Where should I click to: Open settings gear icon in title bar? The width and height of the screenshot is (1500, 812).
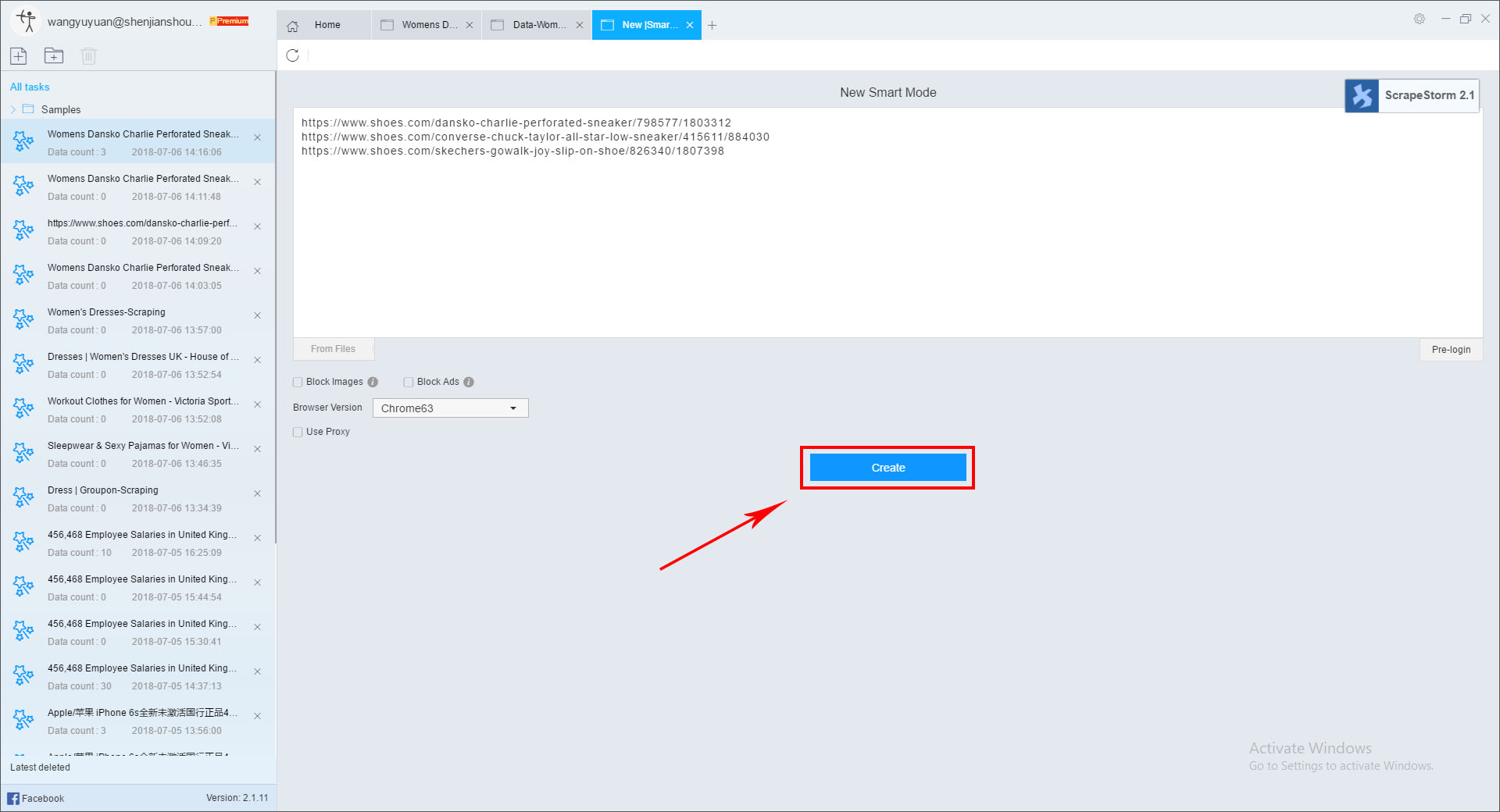(x=1420, y=19)
